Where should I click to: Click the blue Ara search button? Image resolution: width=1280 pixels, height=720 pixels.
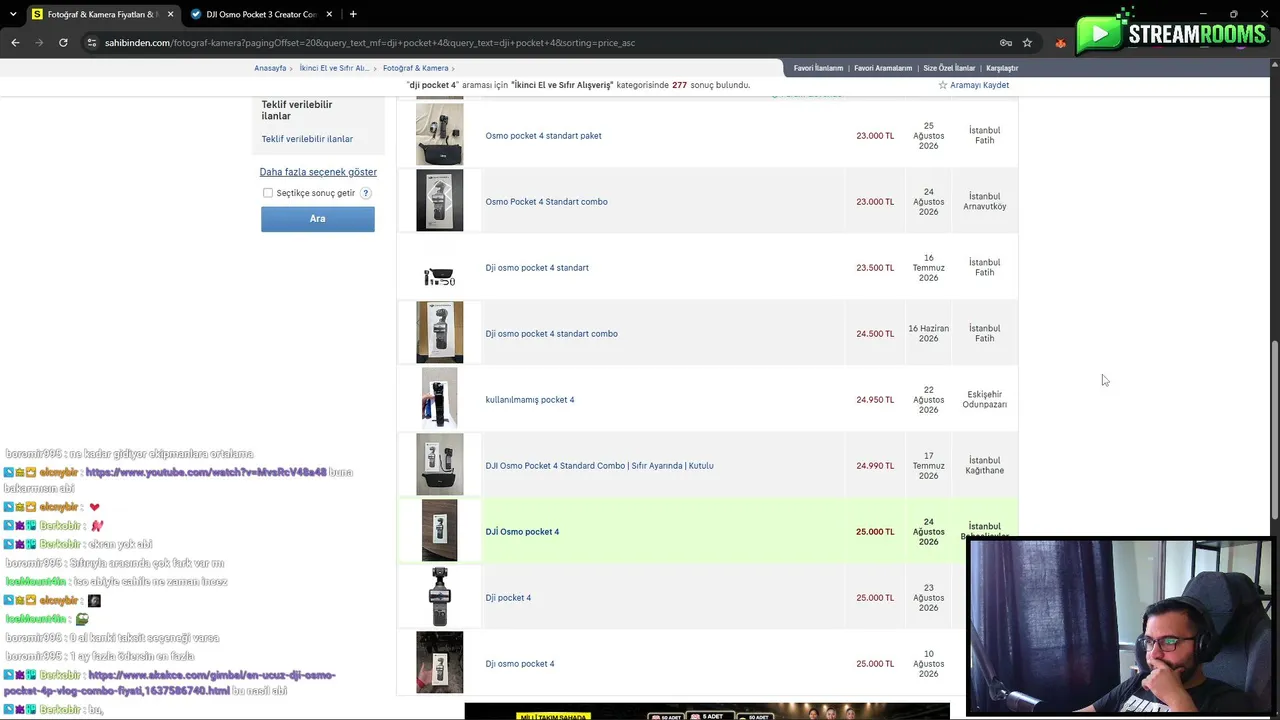coord(318,219)
